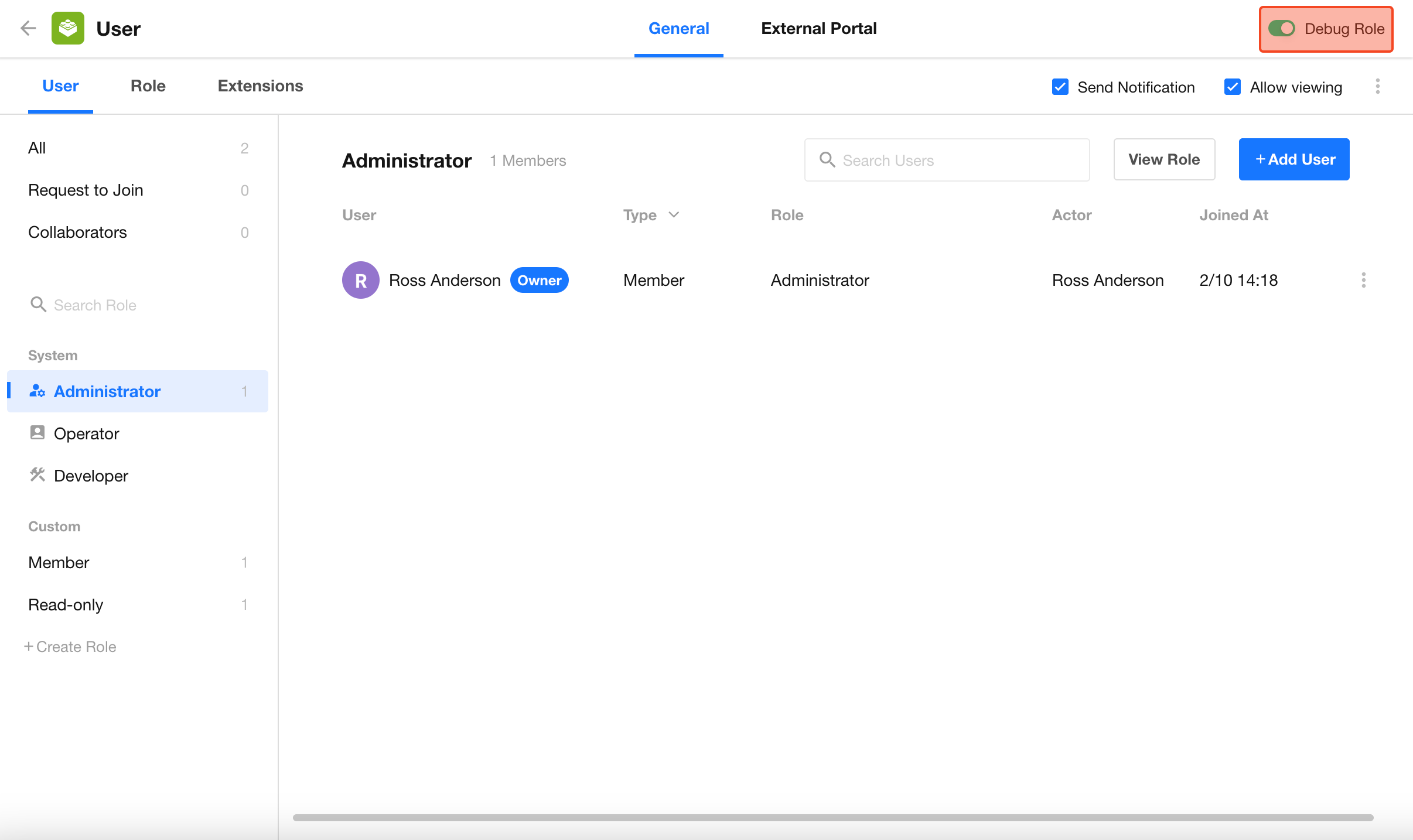Select the User sub-tab

[x=60, y=86]
